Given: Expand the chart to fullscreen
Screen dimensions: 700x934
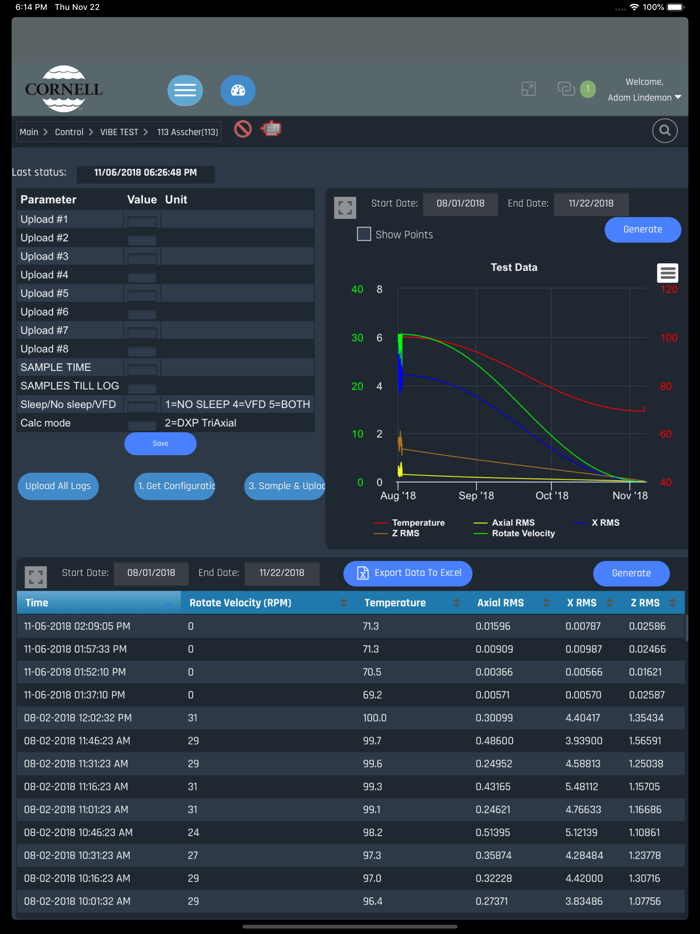Looking at the screenshot, I should (x=346, y=208).
